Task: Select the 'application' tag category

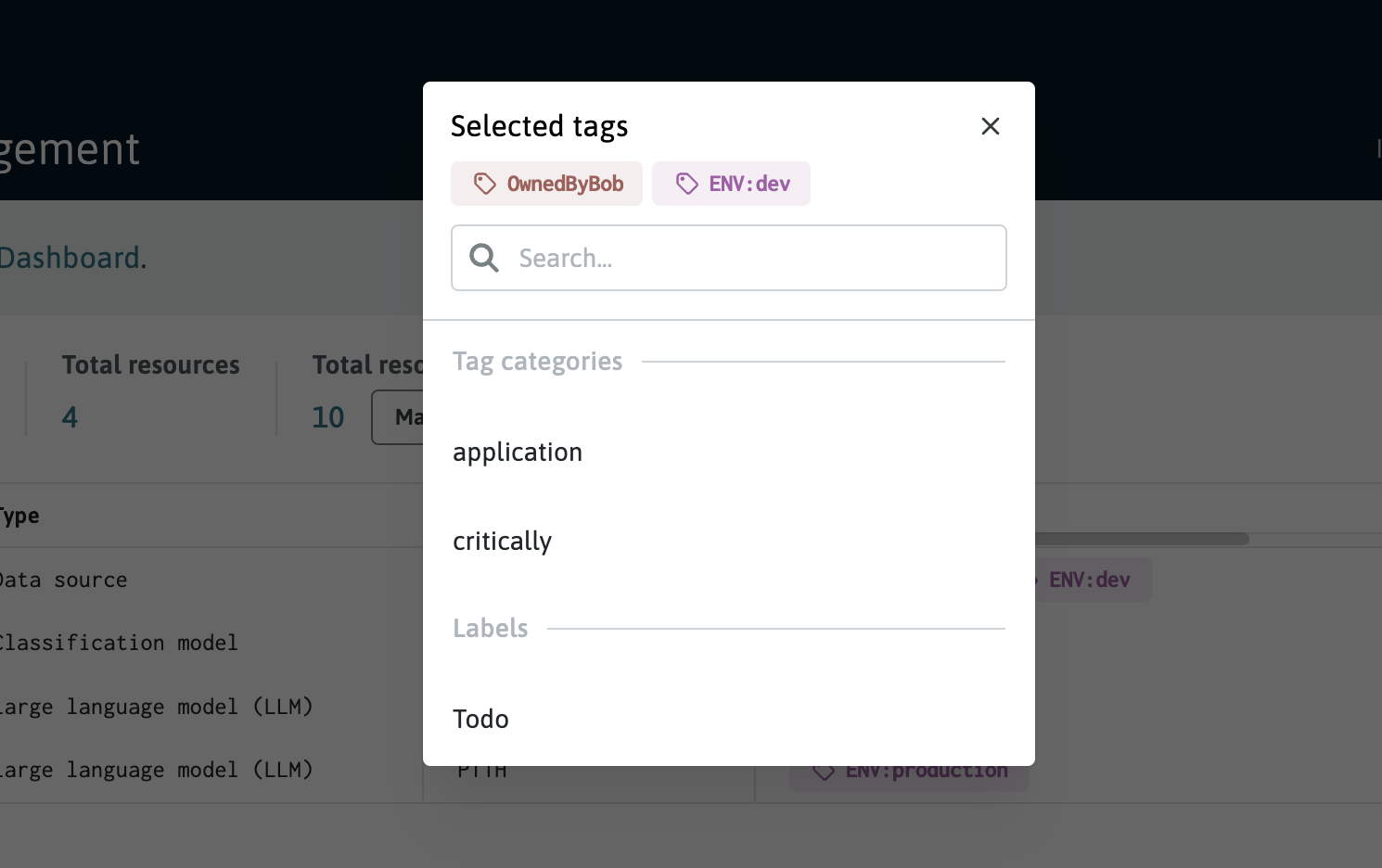Action: coord(518,453)
